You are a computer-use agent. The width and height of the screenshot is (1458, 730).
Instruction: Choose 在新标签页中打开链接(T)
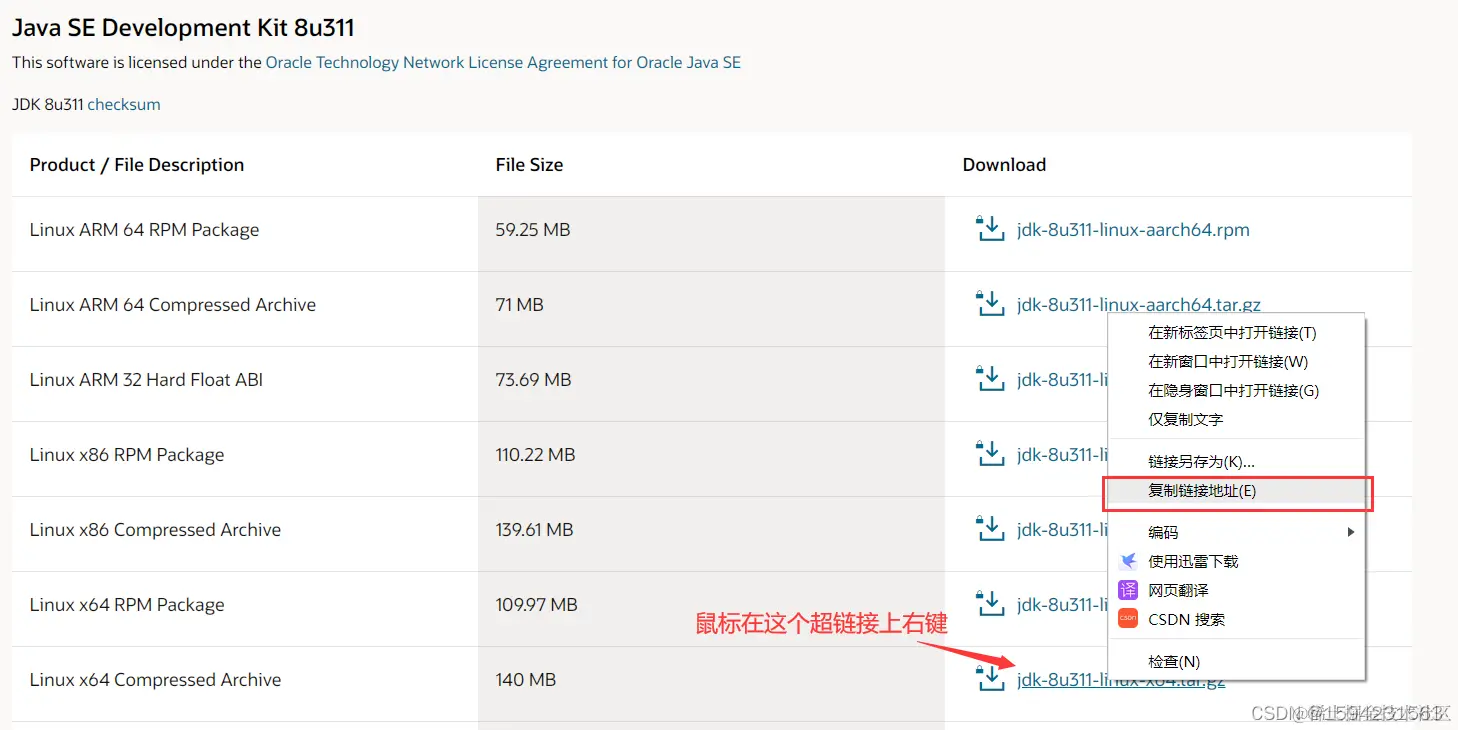[1236, 333]
